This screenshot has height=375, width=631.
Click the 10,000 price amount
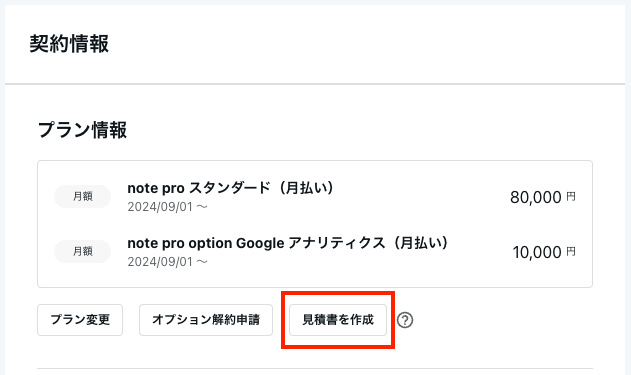(x=537, y=252)
